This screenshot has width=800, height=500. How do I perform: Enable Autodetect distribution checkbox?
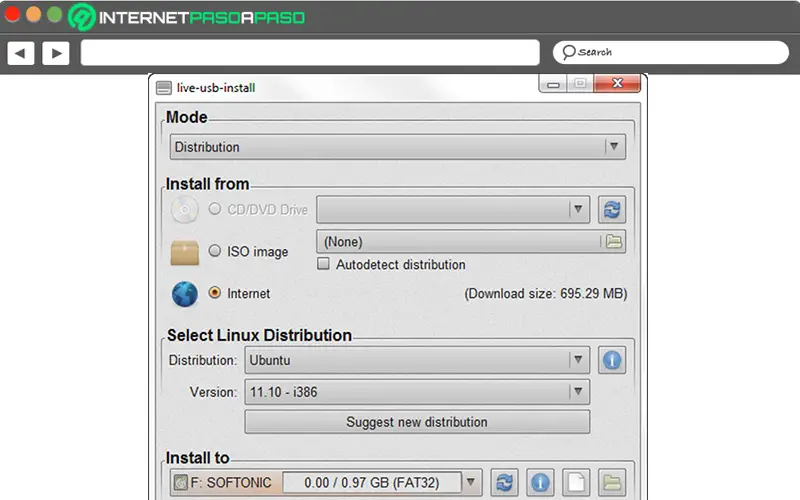point(323,265)
